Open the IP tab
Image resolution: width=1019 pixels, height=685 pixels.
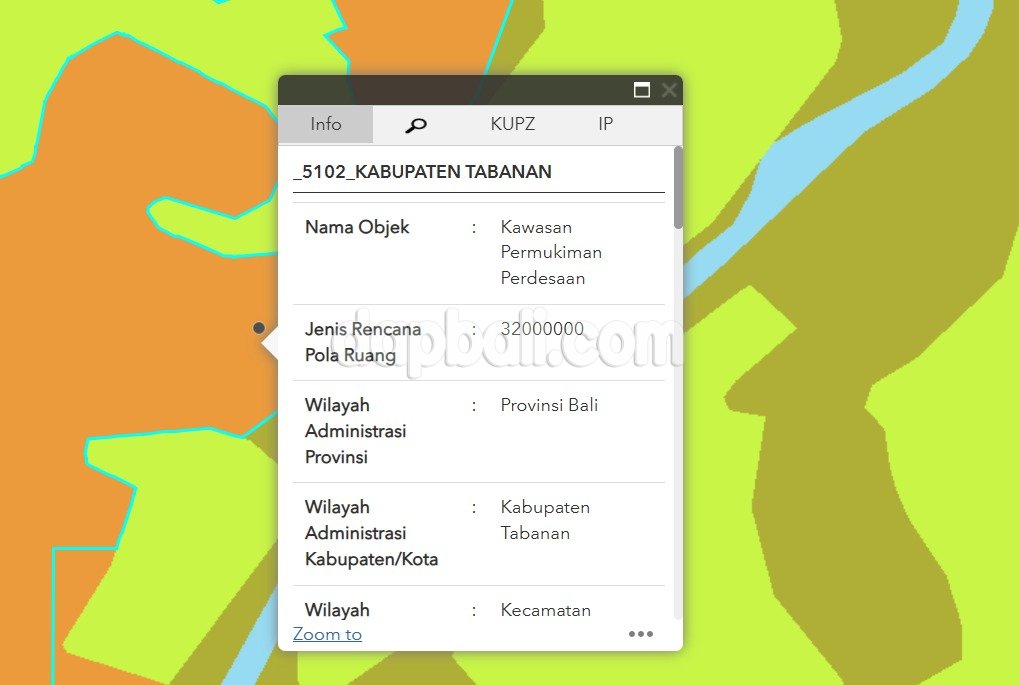605,125
